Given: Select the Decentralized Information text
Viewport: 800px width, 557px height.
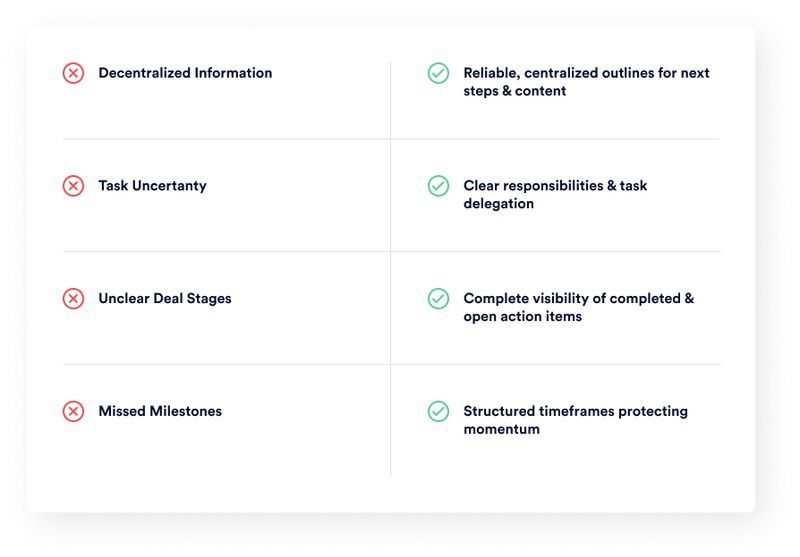Looking at the screenshot, I should coord(185,73).
